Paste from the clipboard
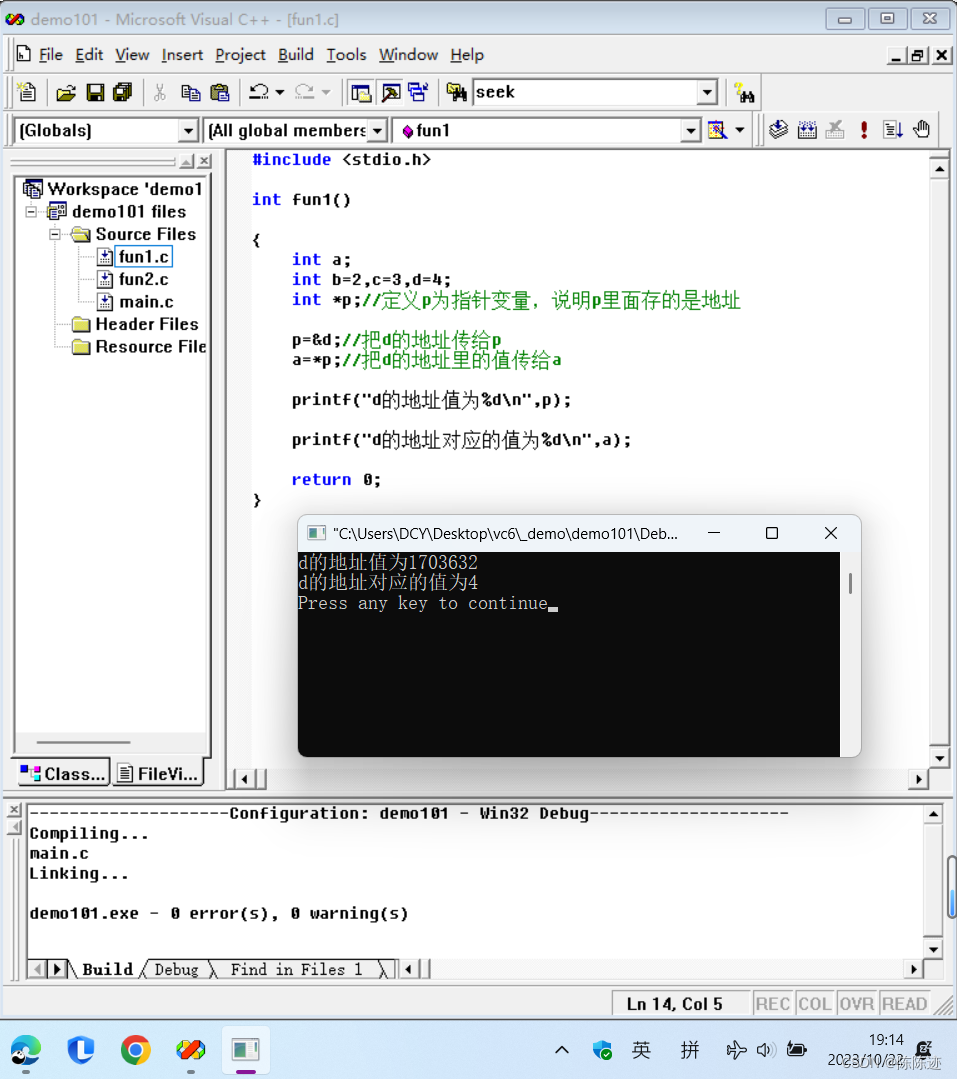Image resolution: width=957 pixels, height=1079 pixels. click(219, 91)
